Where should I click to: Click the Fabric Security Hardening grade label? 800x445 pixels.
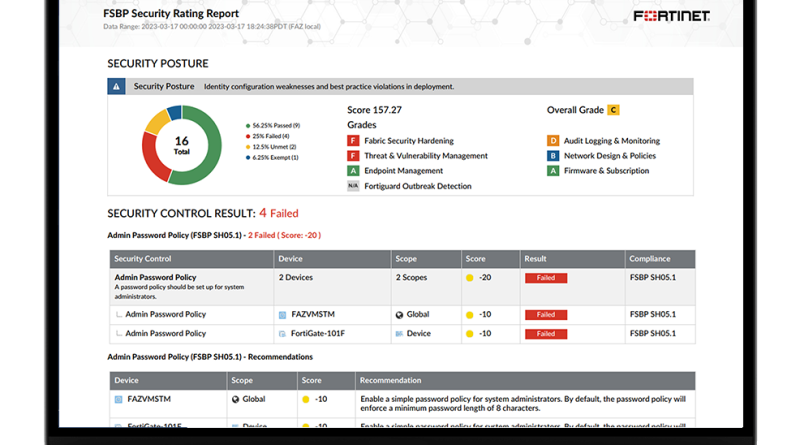(x=409, y=141)
